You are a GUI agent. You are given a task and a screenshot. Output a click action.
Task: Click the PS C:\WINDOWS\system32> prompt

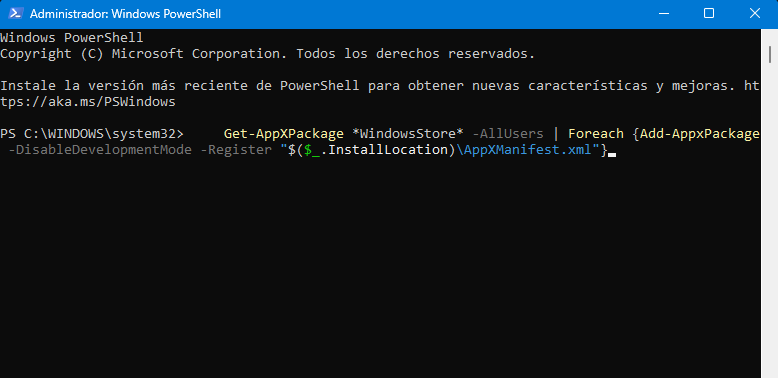click(92, 133)
